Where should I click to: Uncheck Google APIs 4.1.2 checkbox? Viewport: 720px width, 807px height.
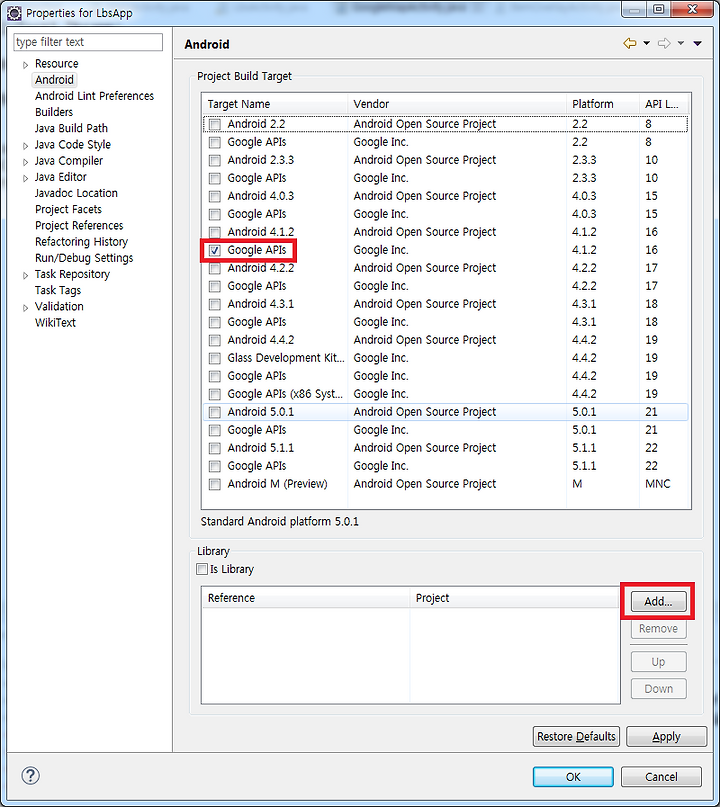(215, 251)
